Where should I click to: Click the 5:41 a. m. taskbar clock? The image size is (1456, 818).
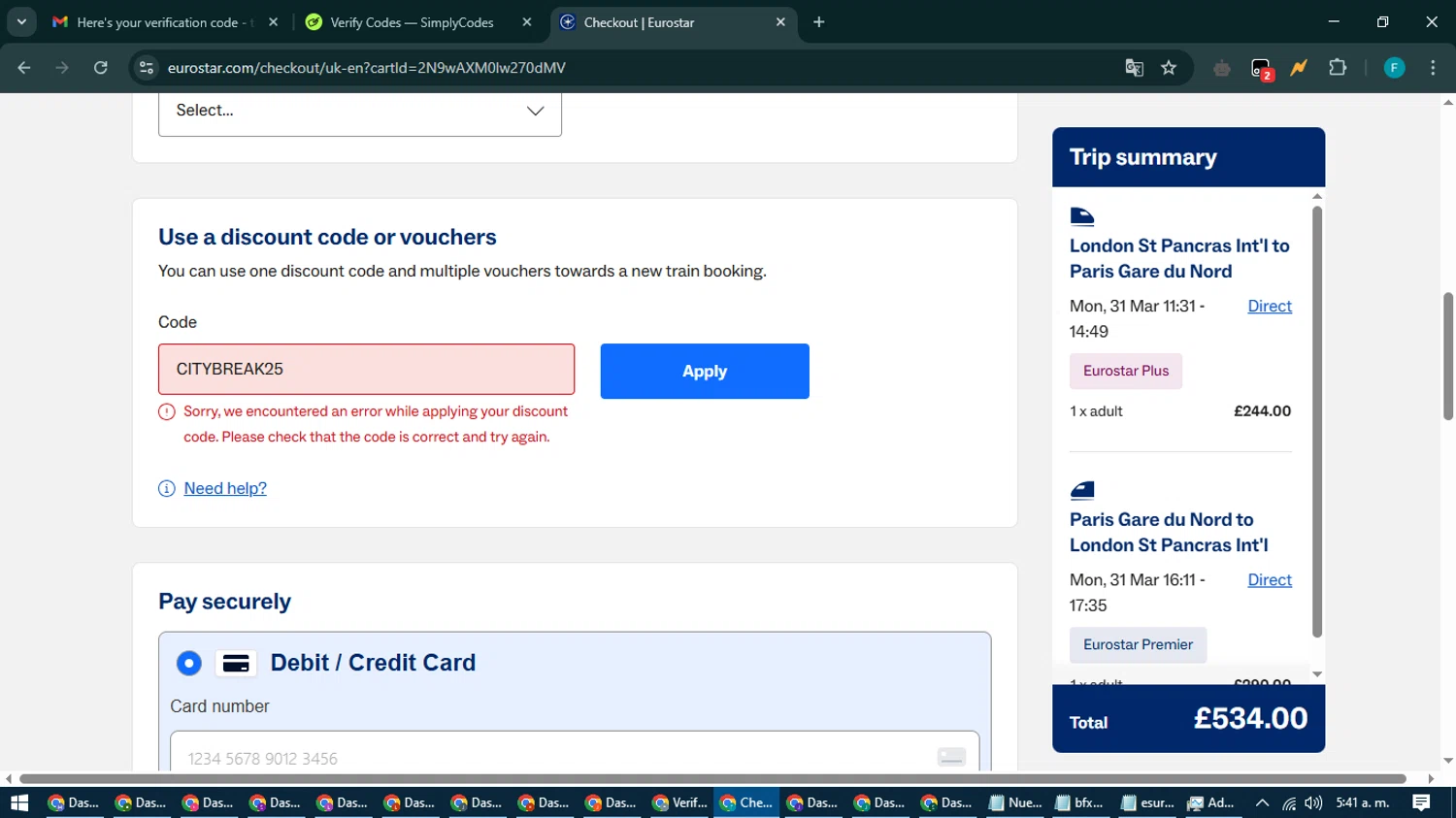[x=1363, y=802]
